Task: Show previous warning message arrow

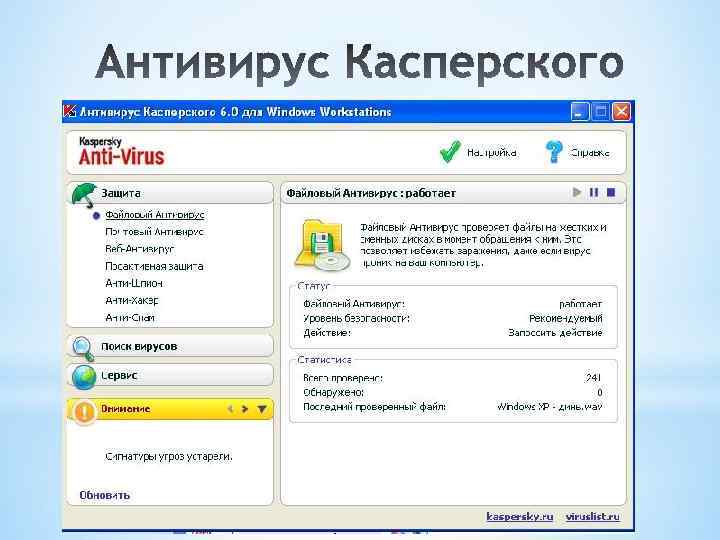Action: [231, 409]
